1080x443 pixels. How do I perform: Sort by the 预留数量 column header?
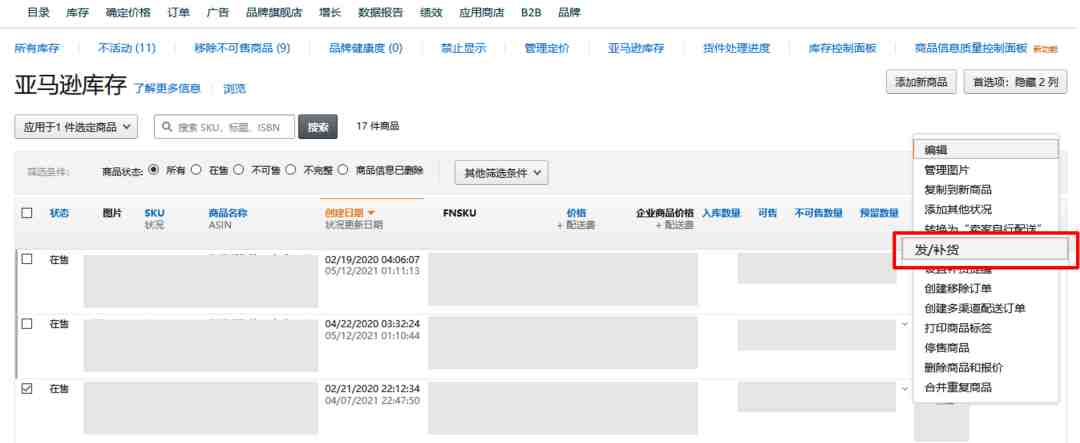pos(879,213)
